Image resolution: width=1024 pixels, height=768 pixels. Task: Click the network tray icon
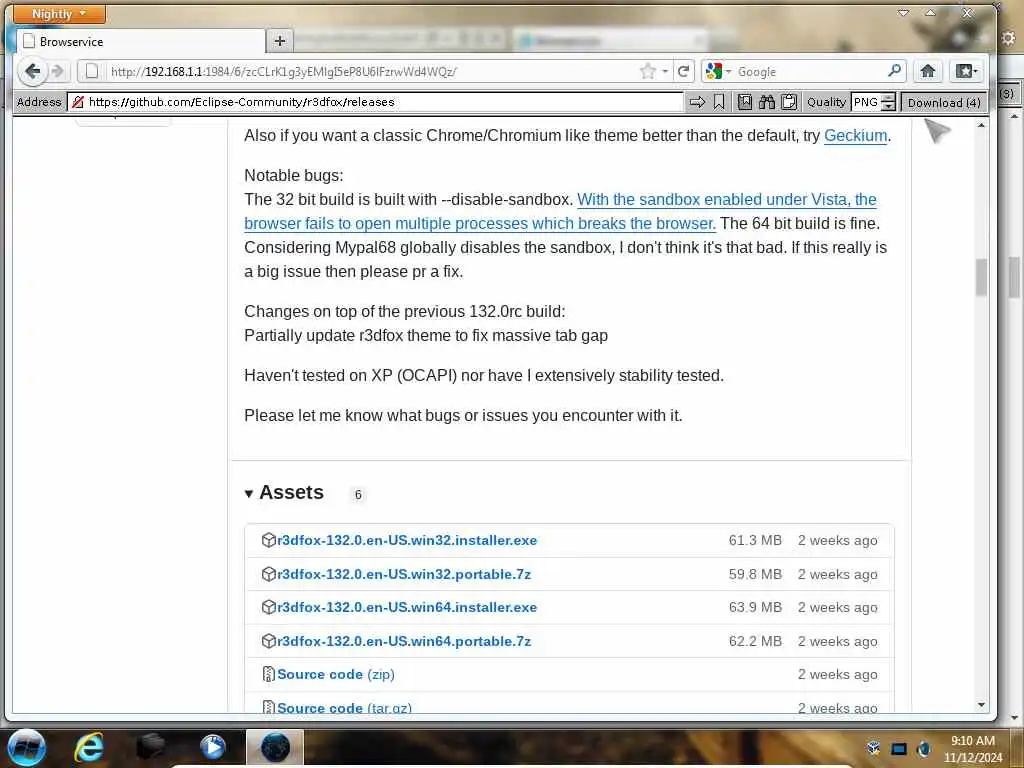899,748
